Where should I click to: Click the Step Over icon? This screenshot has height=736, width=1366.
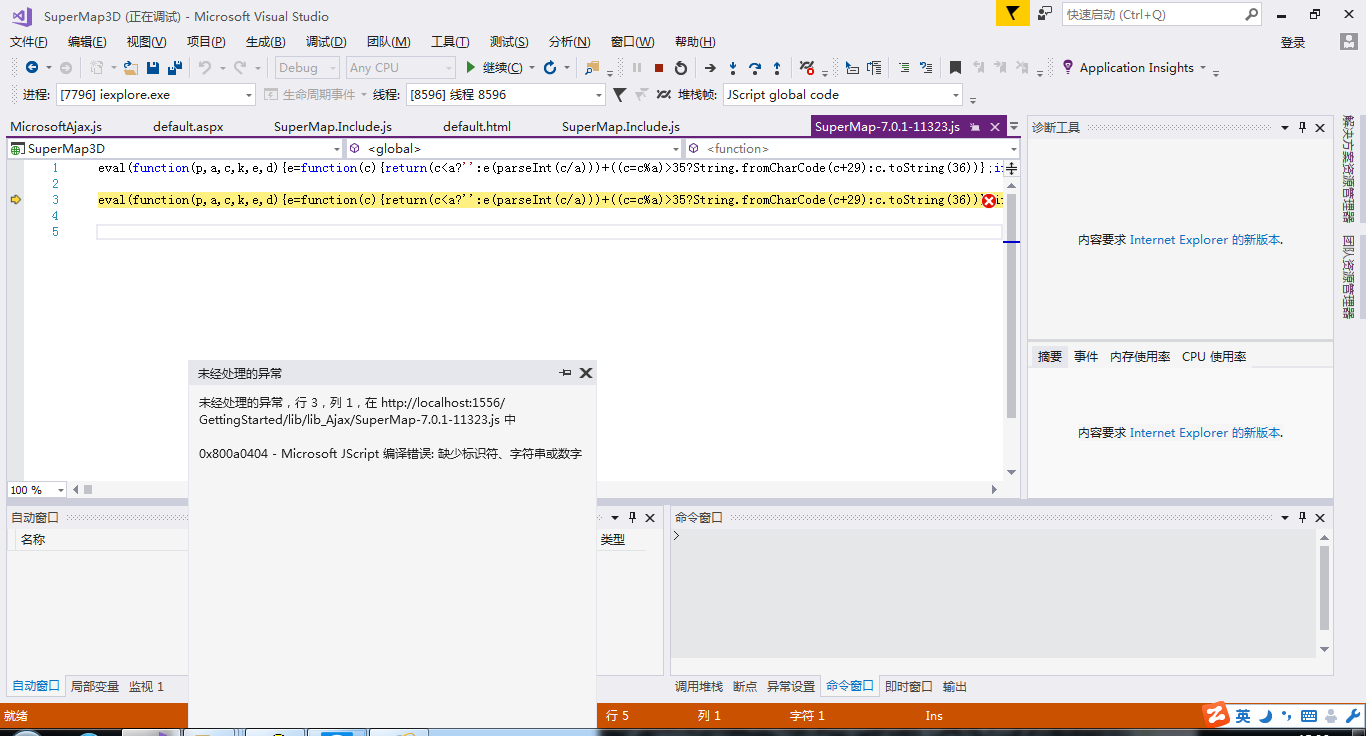(x=755, y=68)
